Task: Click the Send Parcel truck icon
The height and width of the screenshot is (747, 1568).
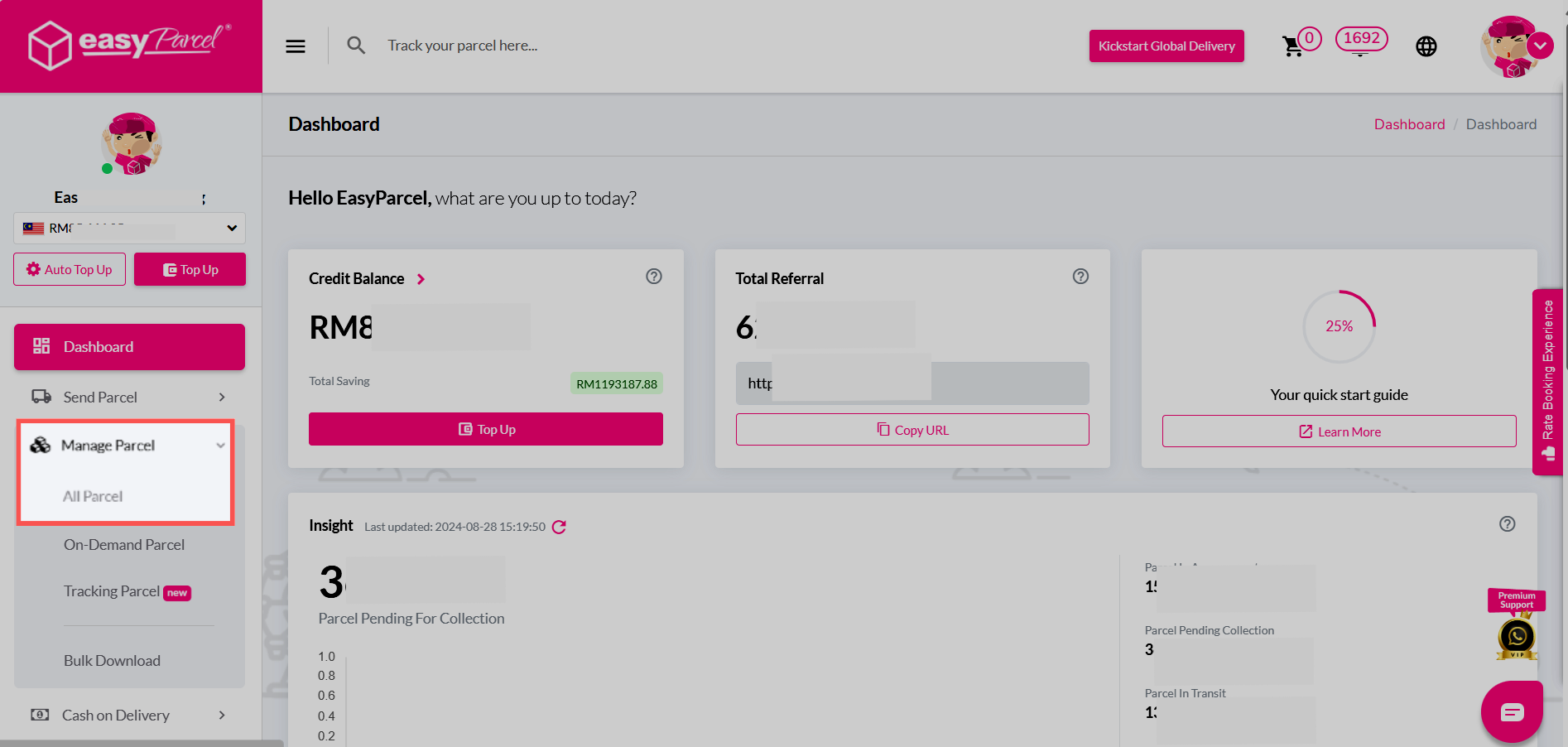Action: (41, 397)
